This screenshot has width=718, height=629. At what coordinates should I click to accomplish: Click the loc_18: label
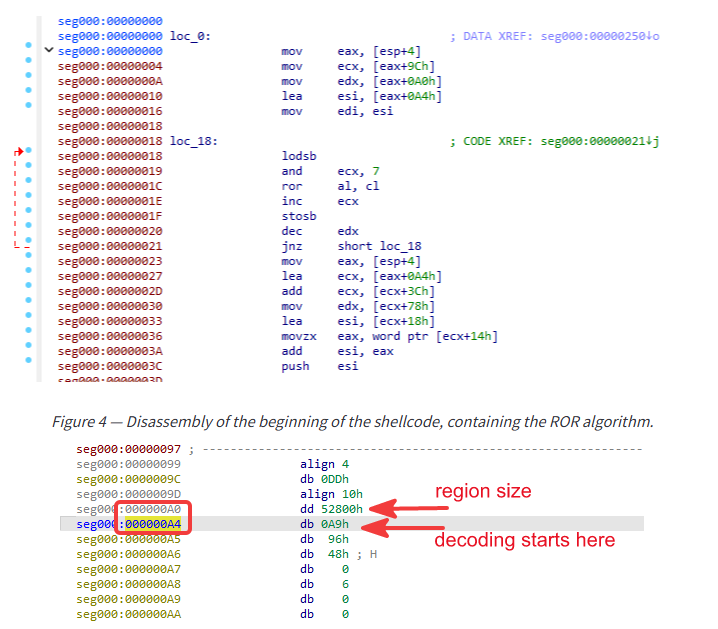(x=194, y=141)
